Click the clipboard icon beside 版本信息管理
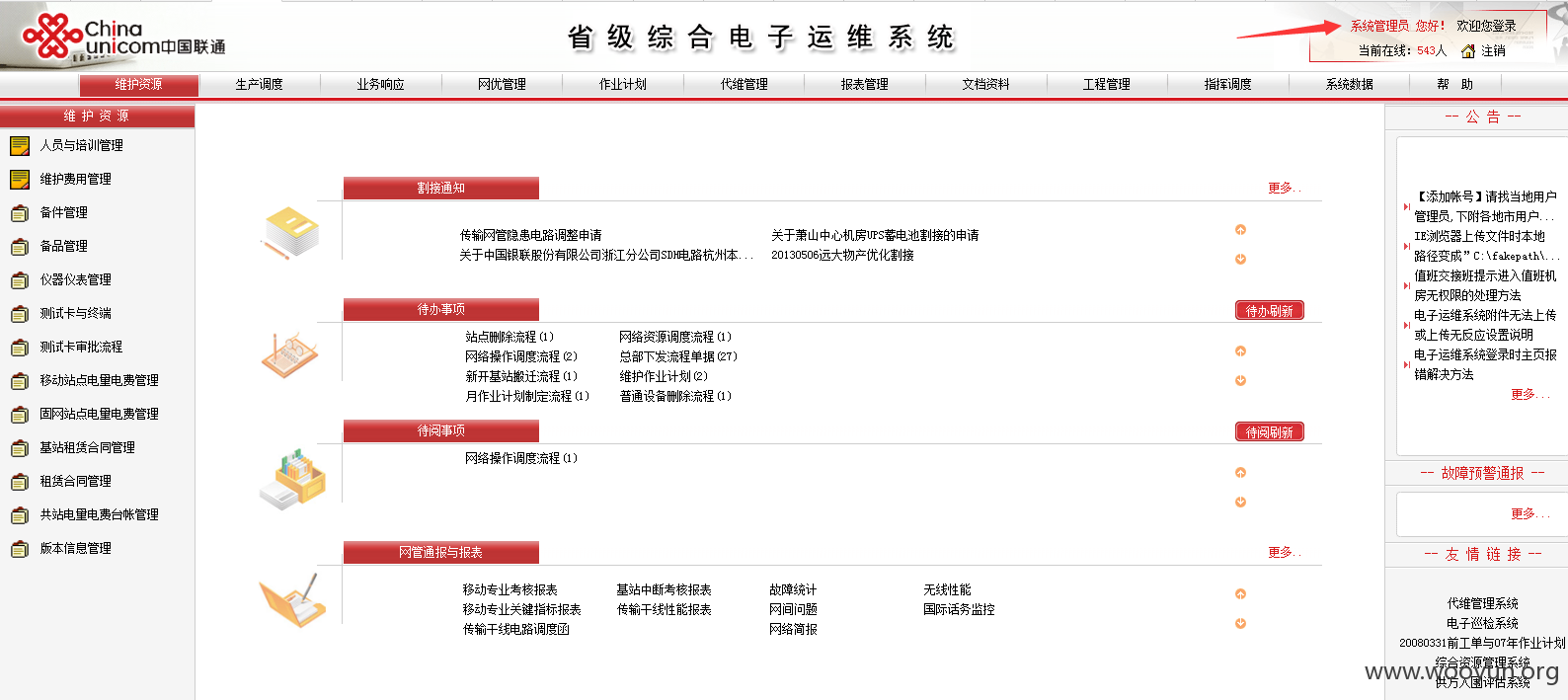The height and width of the screenshot is (700, 1568). (x=20, y=549)
